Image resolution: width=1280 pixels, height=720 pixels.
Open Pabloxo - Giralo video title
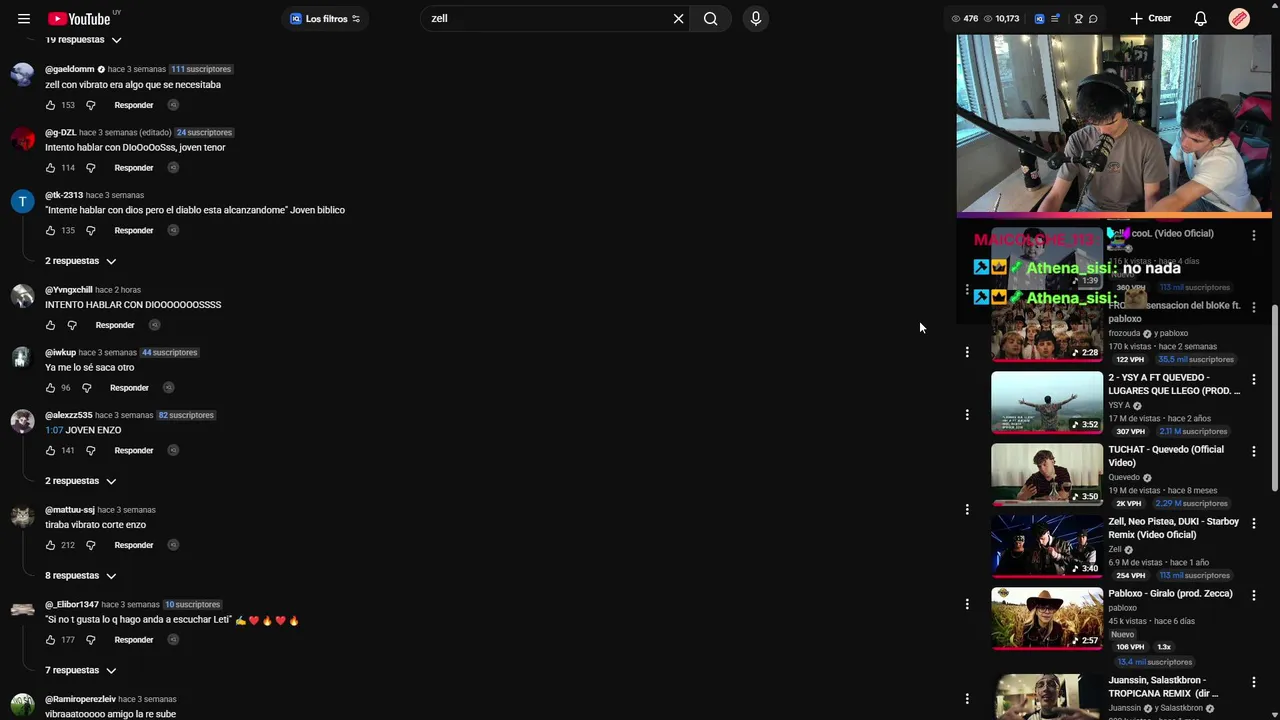[1170, 594]
